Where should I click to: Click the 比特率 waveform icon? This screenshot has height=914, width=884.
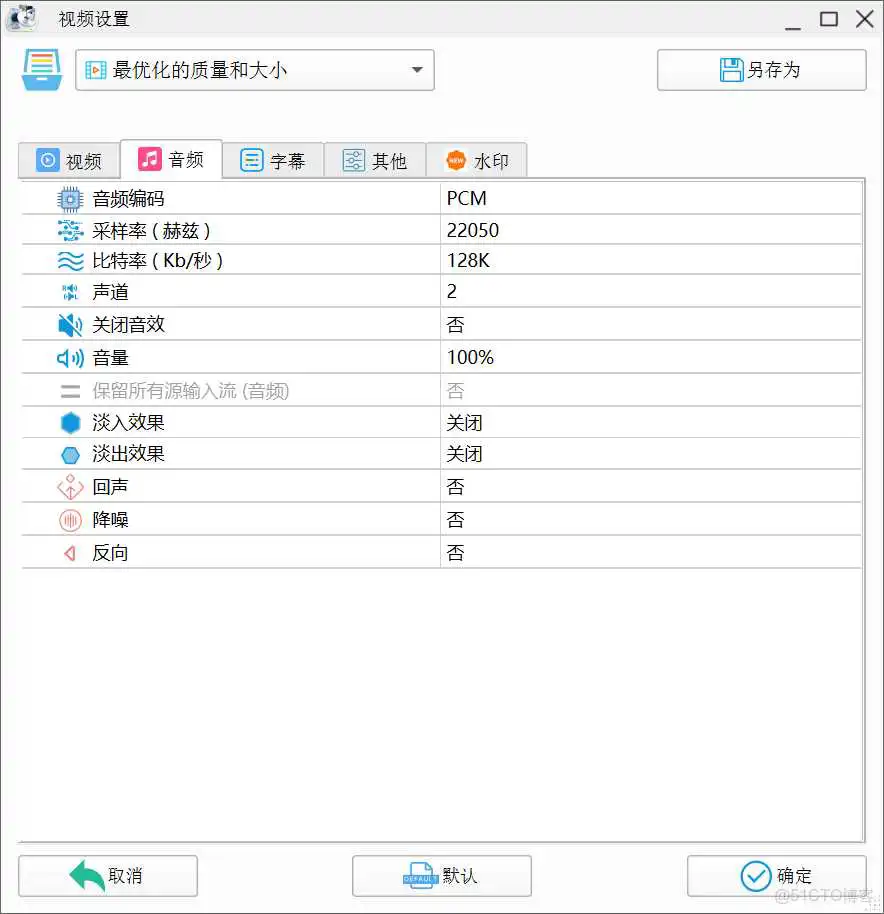[x=68, y=261]
